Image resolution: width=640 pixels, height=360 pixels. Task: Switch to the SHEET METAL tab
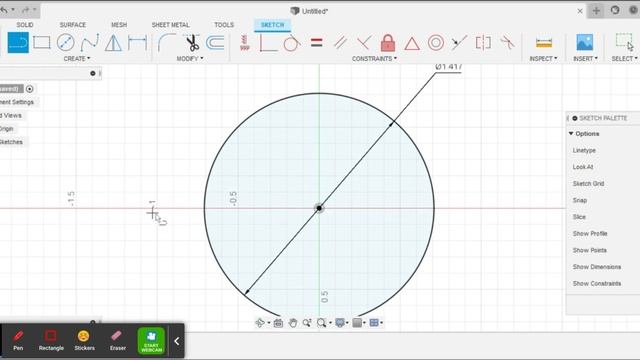pyautogui.click(x=170, y=25)
